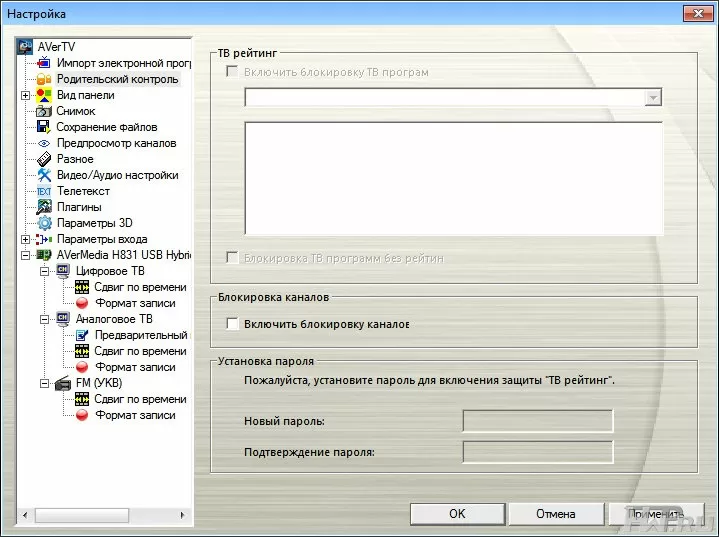The width and height of the screenshot is (719, 537).
Task: Click the Сохранение файлов floppy disk icon
Action: point(44,127)
